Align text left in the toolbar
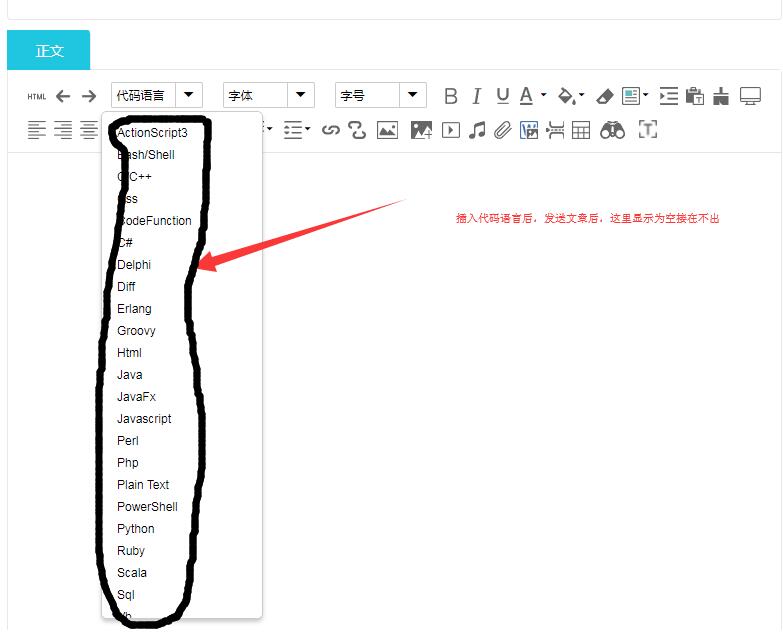 36,130
